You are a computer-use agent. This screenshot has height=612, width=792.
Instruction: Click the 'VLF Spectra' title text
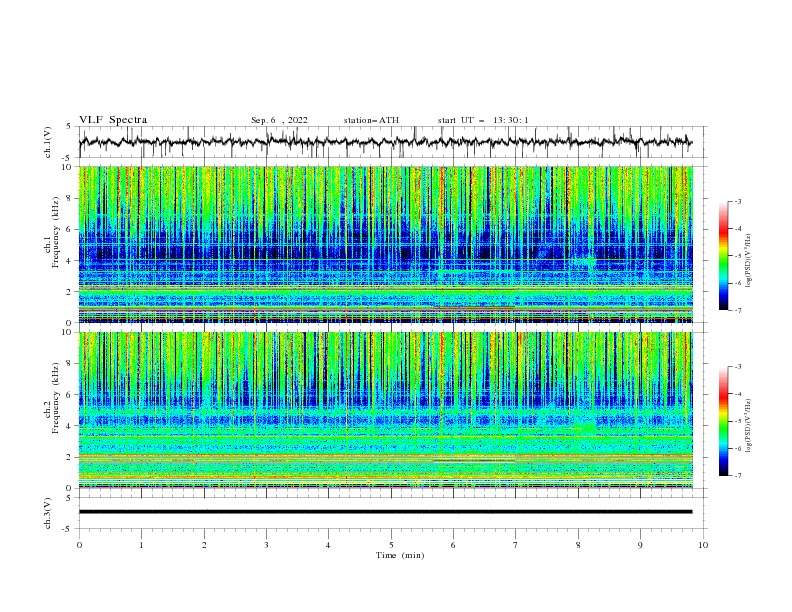click(x=113, y=120)
